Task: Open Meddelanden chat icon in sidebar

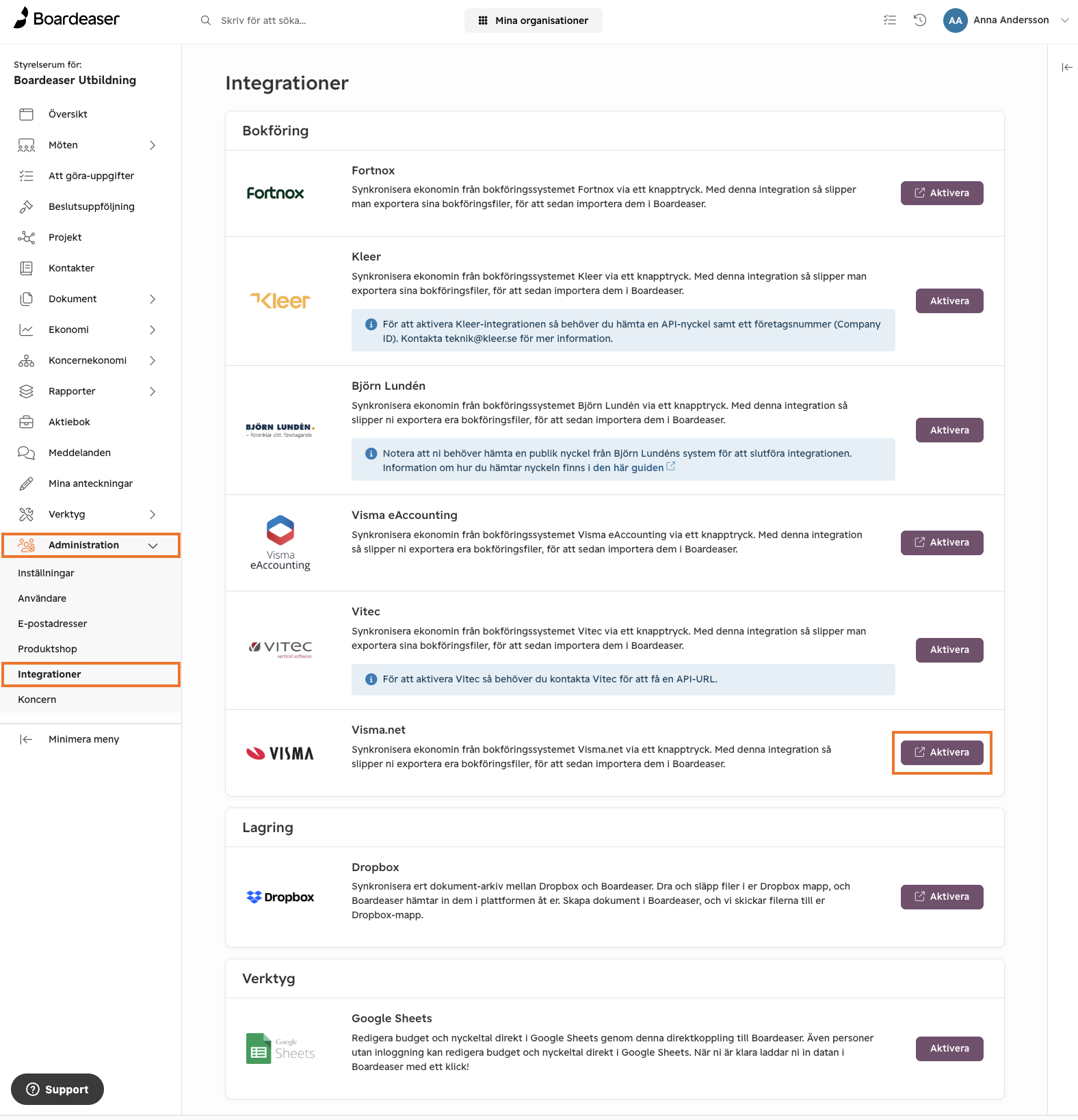Action: (x=26, y=453)
